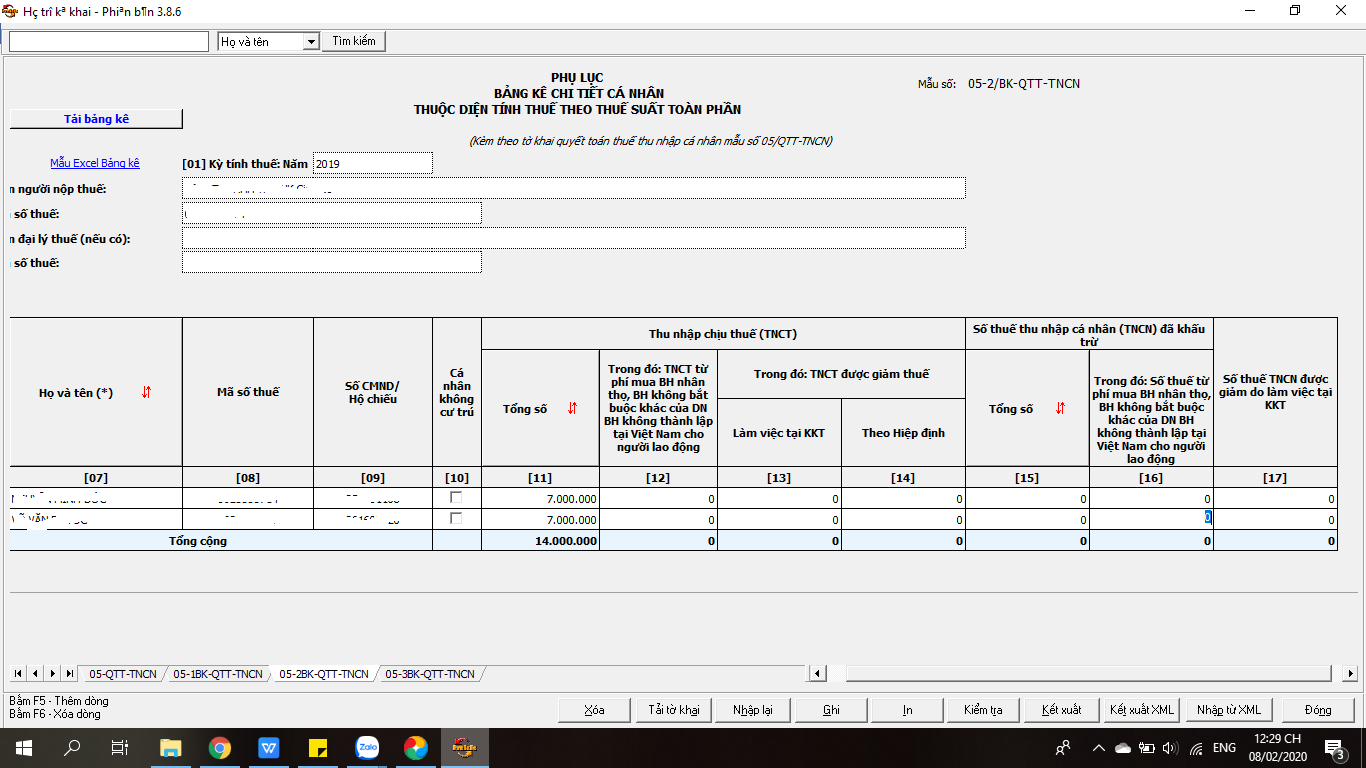Screen dimensions: 1366x768
Task: Open Zalo from the taskbar
Action: tap(367, 747)
